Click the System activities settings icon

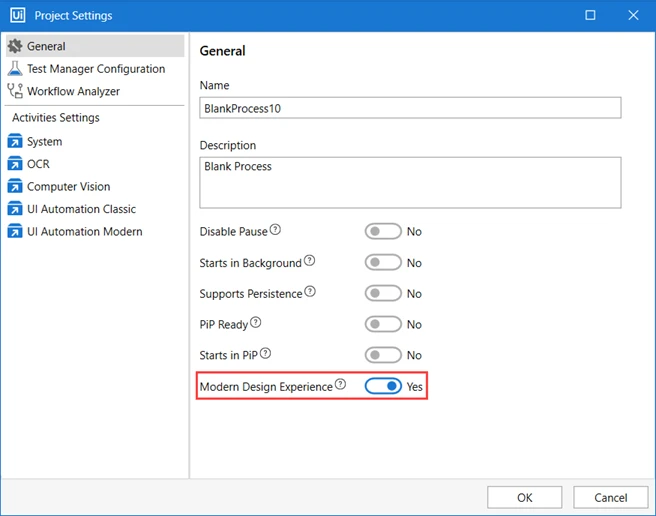[x=15, y=141]
